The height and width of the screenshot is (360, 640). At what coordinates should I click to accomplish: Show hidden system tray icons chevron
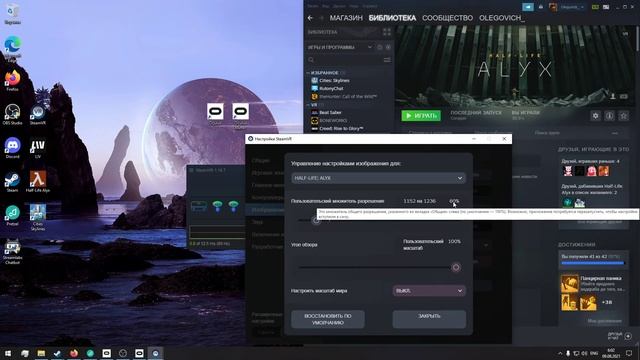pos(560,353)
